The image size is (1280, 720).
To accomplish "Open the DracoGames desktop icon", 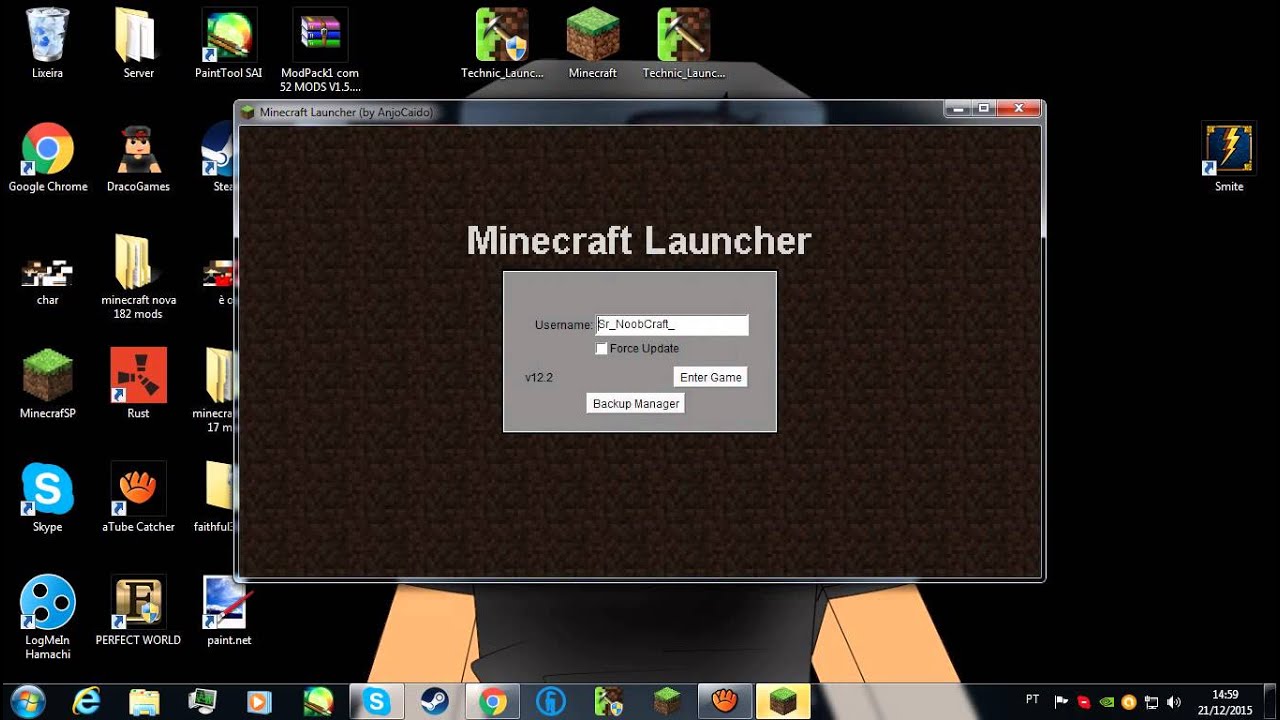I will coord(138,157).
